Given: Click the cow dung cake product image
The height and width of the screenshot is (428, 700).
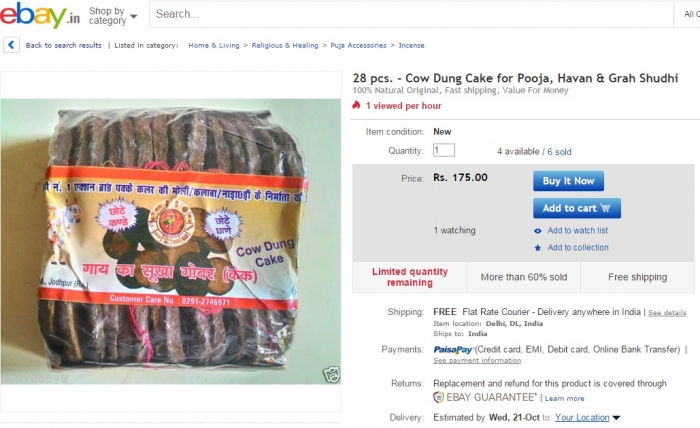Looking at the screenshot, I should [172, 240].
